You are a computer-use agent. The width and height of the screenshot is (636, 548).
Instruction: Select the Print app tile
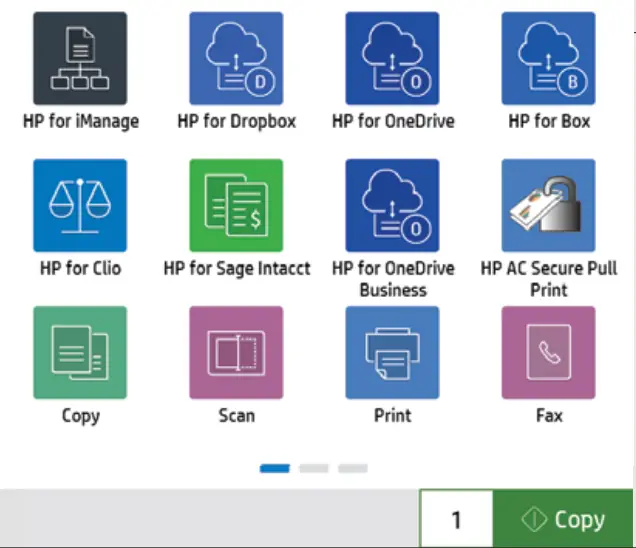coord(392,352)
